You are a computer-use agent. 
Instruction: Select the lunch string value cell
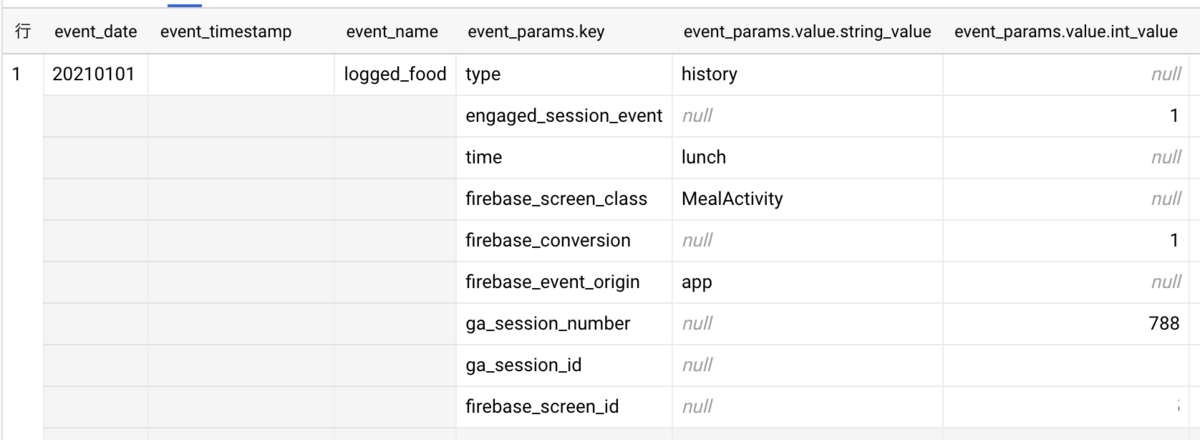pyautogui.click(x=807, y=157)
